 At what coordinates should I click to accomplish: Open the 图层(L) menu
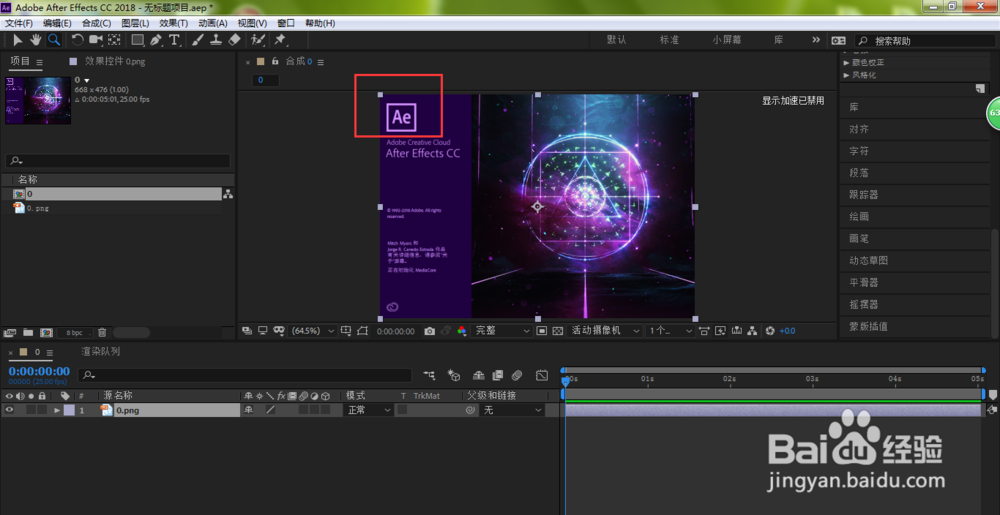[135, 23]
